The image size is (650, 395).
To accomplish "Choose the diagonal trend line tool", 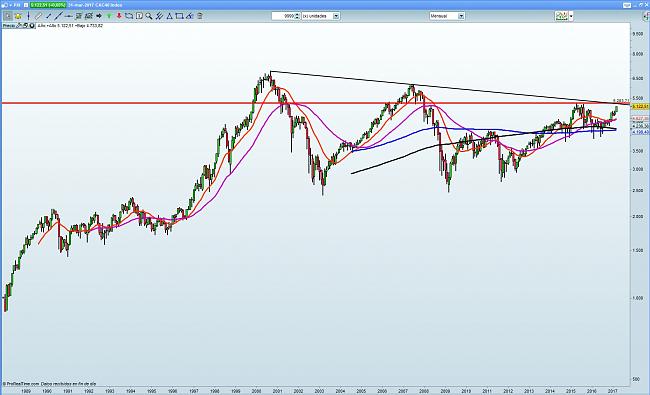I will (x=58, y=16).
